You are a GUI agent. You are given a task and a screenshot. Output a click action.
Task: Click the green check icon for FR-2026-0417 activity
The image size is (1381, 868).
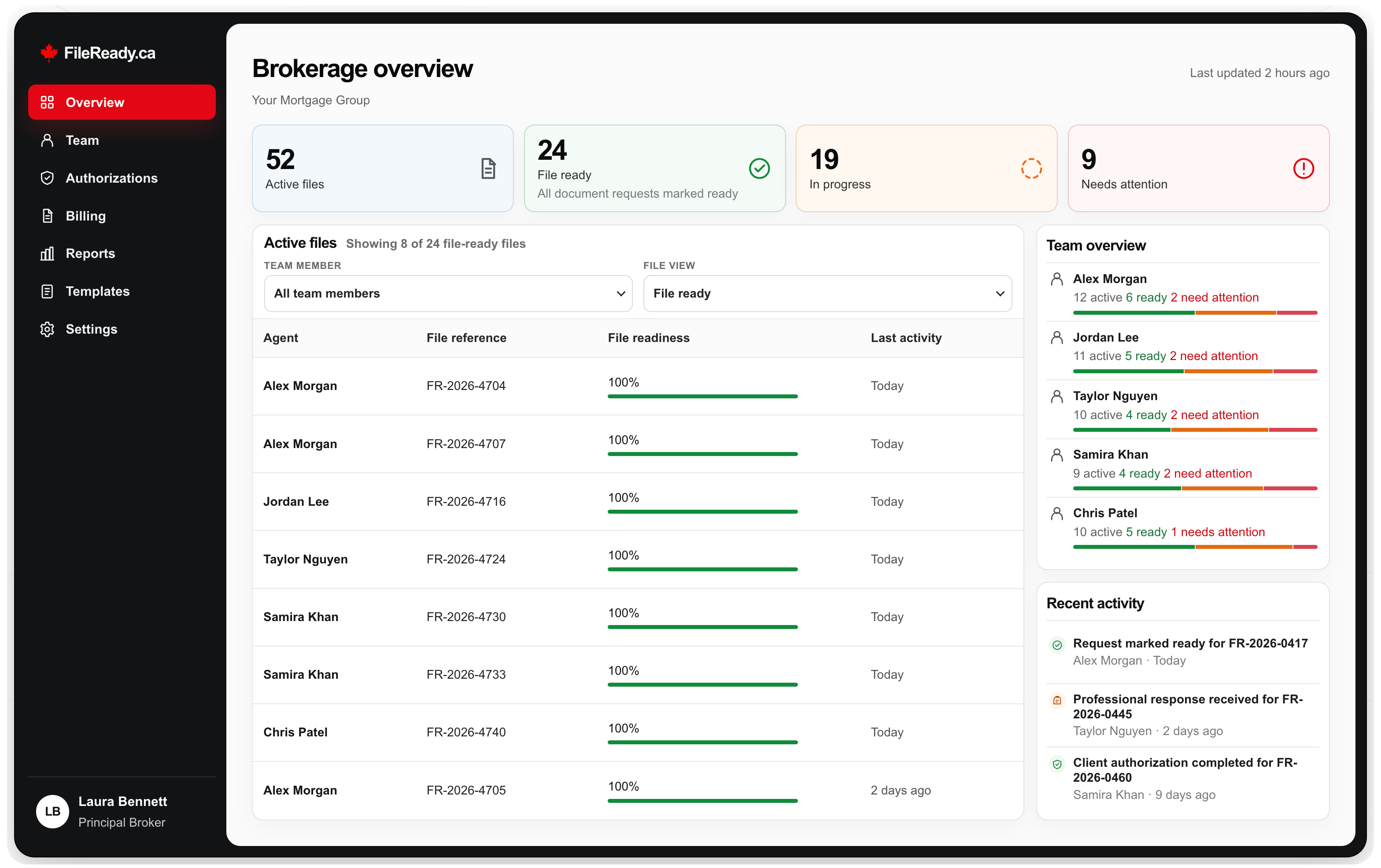pyautogui.click(x=1057, y=645)
